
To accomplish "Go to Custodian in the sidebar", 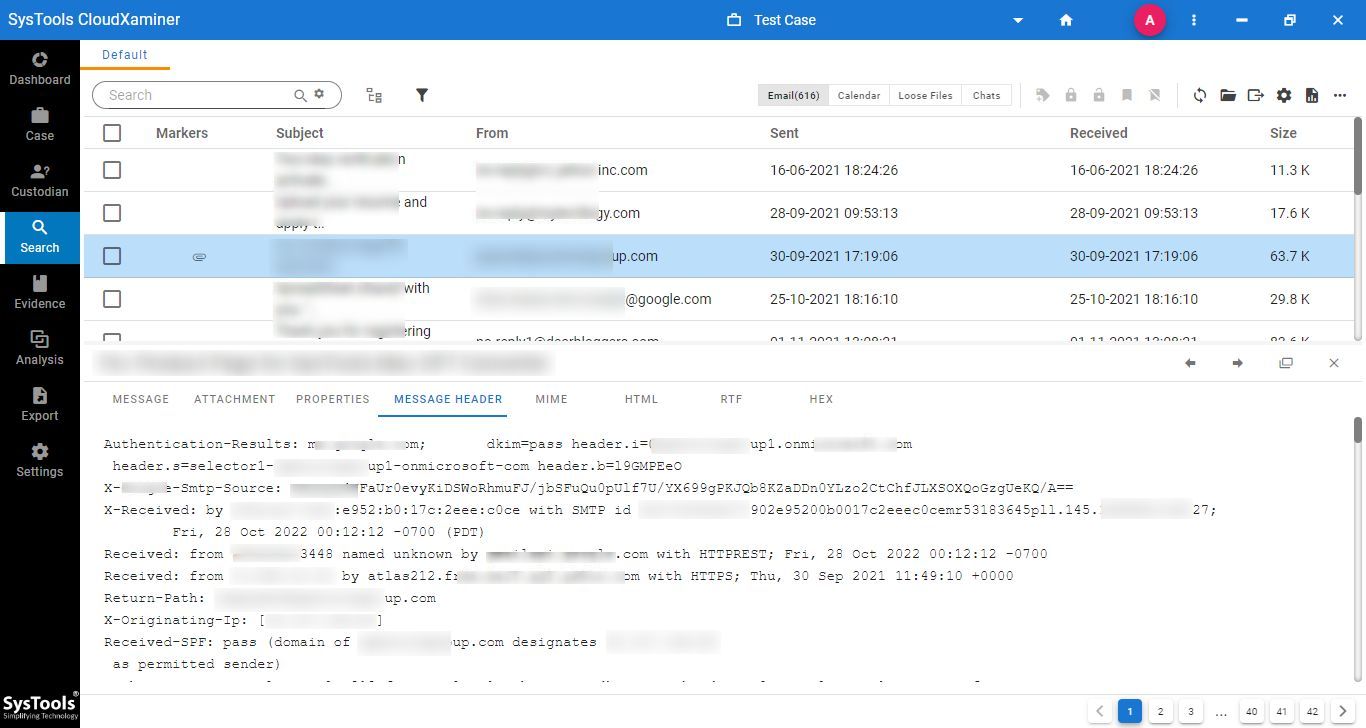I will [x=40, y=180].
